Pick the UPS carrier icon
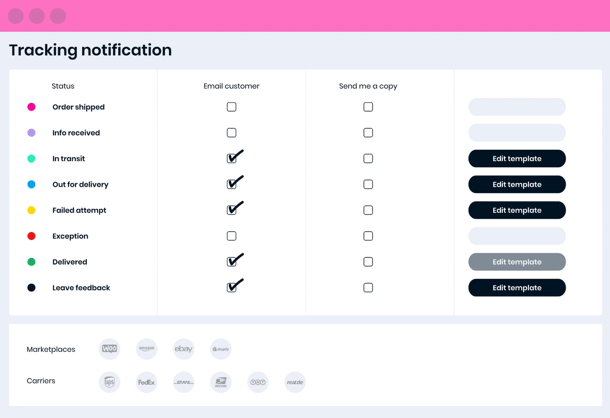The height and width of the screenshot is (418, 610). tap(109, 382)
